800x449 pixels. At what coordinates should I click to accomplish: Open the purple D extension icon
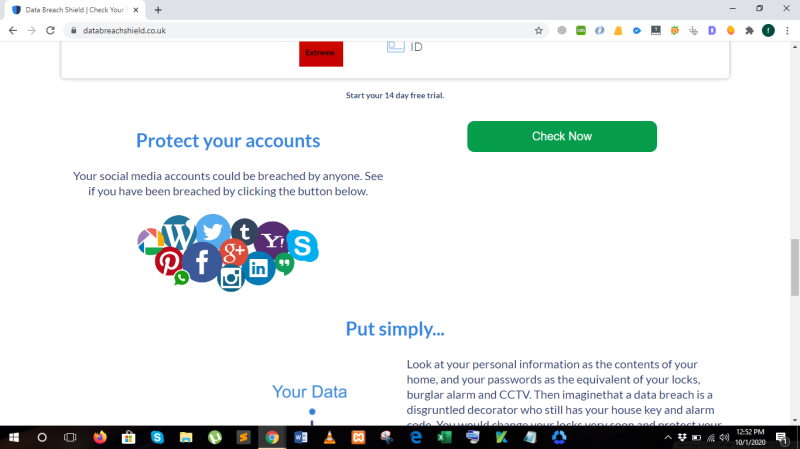[x=712, y=31]
